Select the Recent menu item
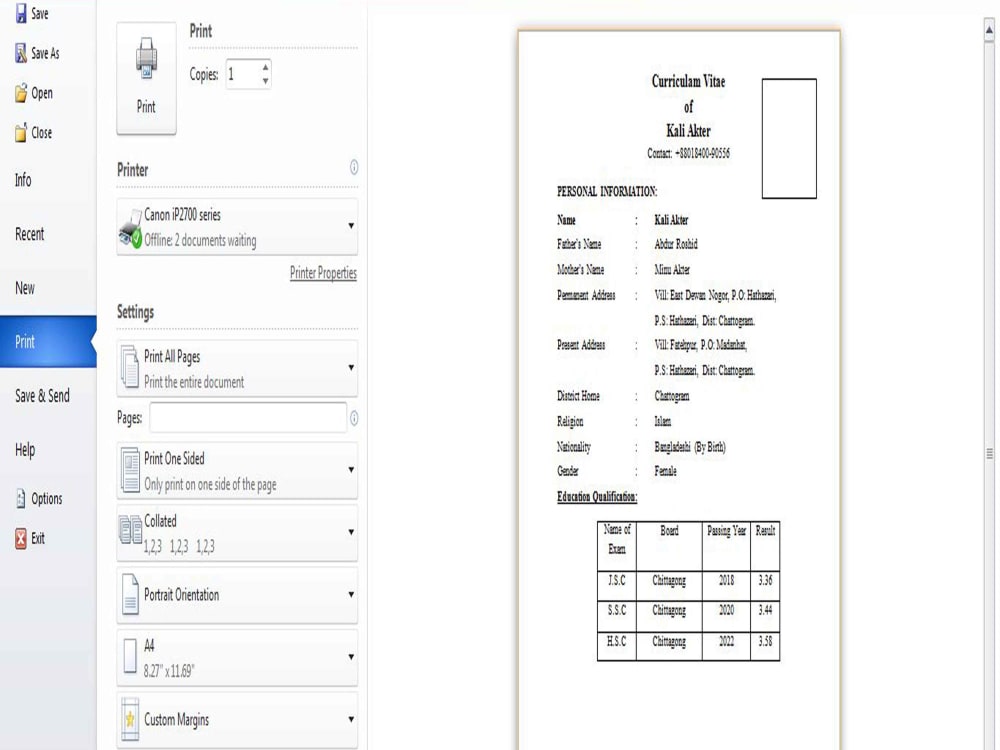 tap(29, 234)
